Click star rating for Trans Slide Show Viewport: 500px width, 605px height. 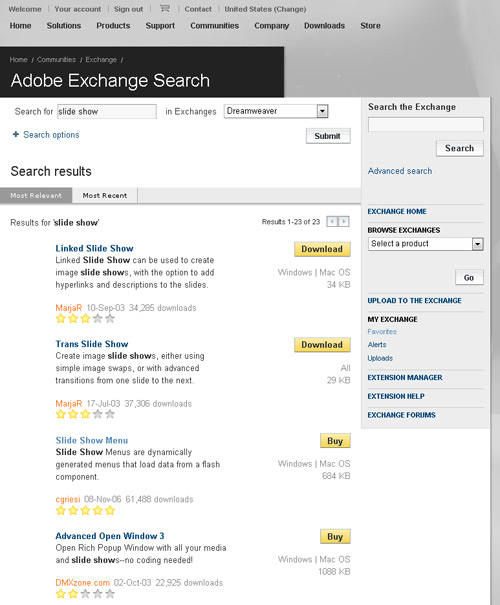pyautogui.click(x=85, y=414)
